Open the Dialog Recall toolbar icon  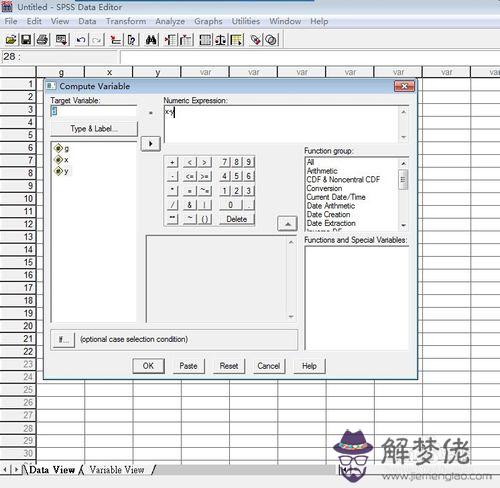click(62, 40)
